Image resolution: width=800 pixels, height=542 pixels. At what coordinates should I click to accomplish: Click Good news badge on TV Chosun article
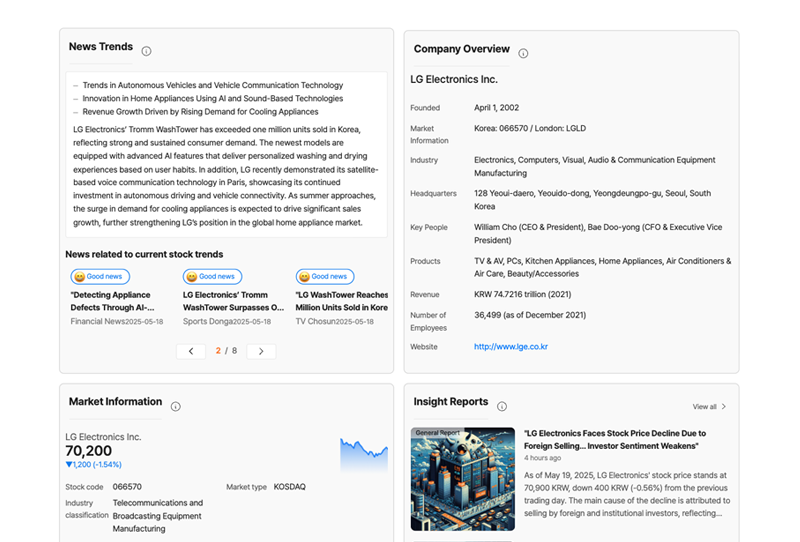(325, 277)
